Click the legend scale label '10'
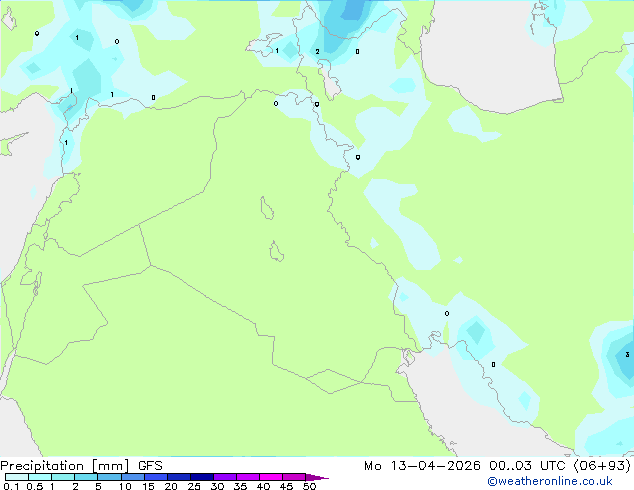Image resolution: width=634 pixels, height=490 pixels. click(125, 486)
